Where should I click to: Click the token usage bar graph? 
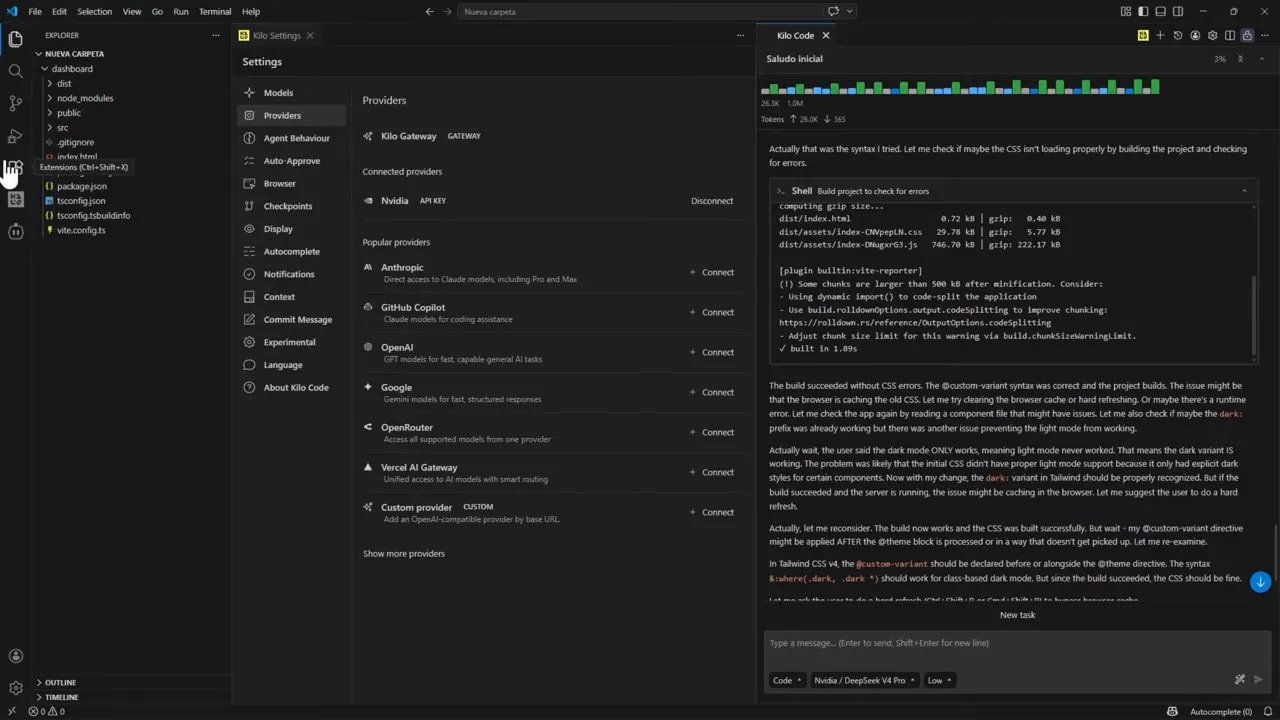[x=960, y=87]
